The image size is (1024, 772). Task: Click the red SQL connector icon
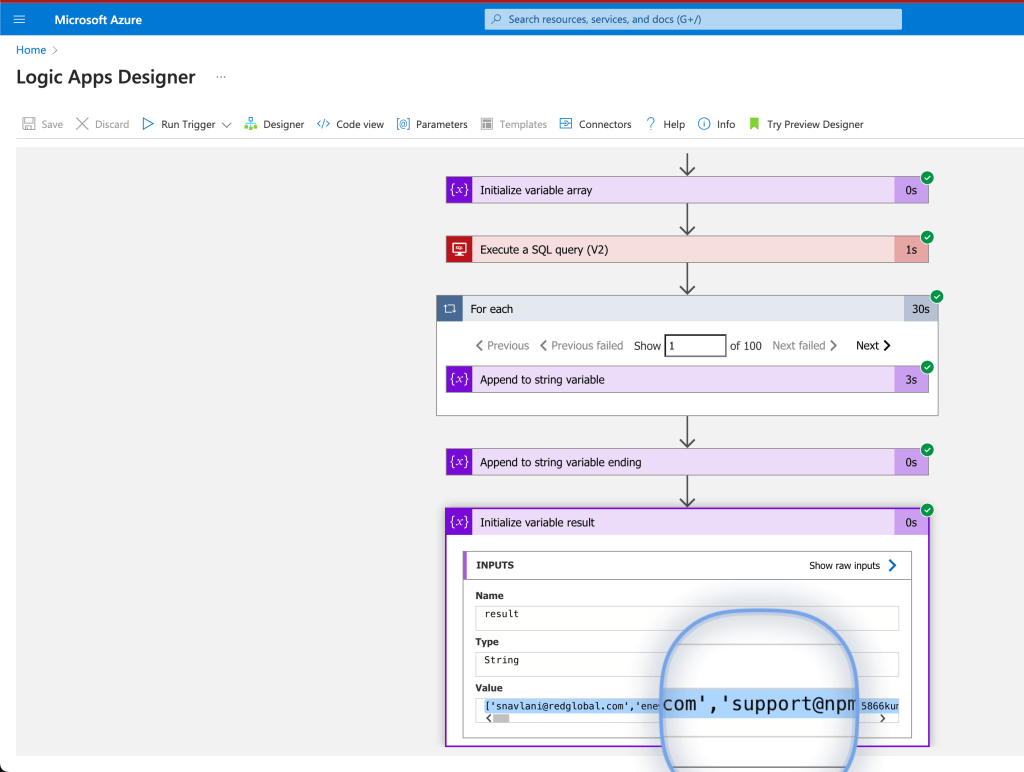[x=459, y=249]
